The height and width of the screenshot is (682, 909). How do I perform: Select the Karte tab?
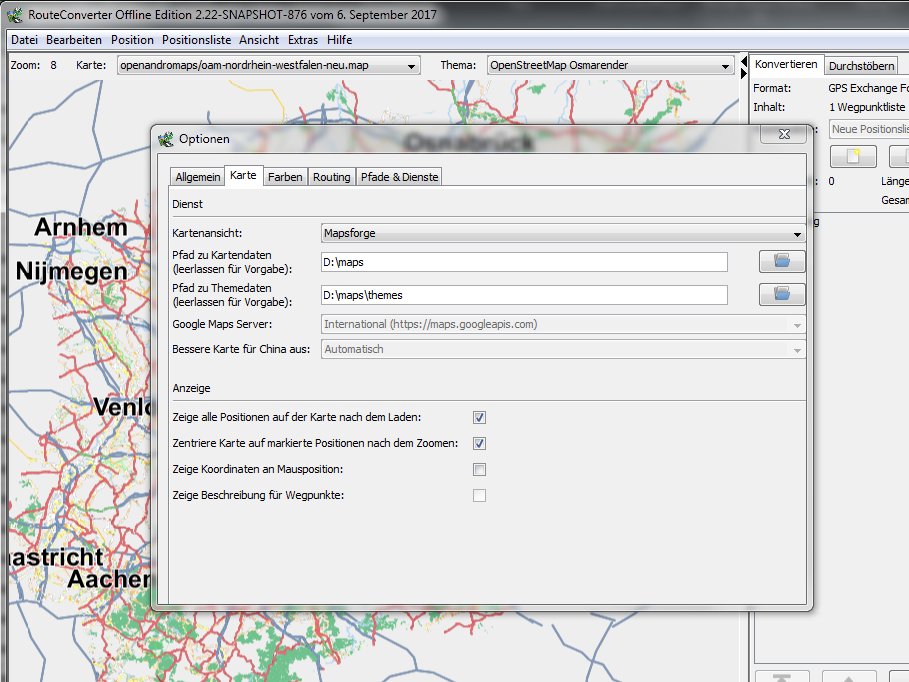243,175
